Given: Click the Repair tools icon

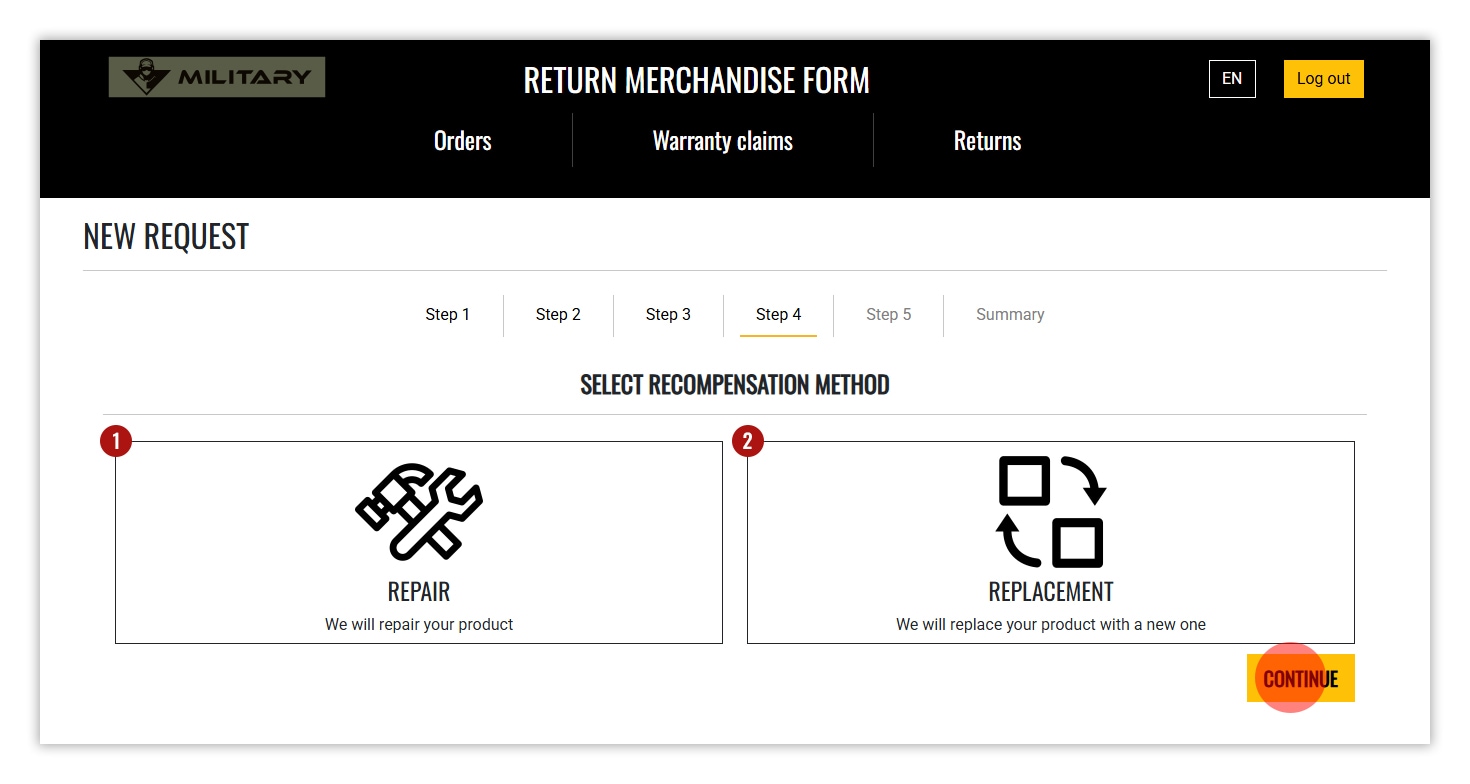Looking at the screenshot, I should 419,511.
